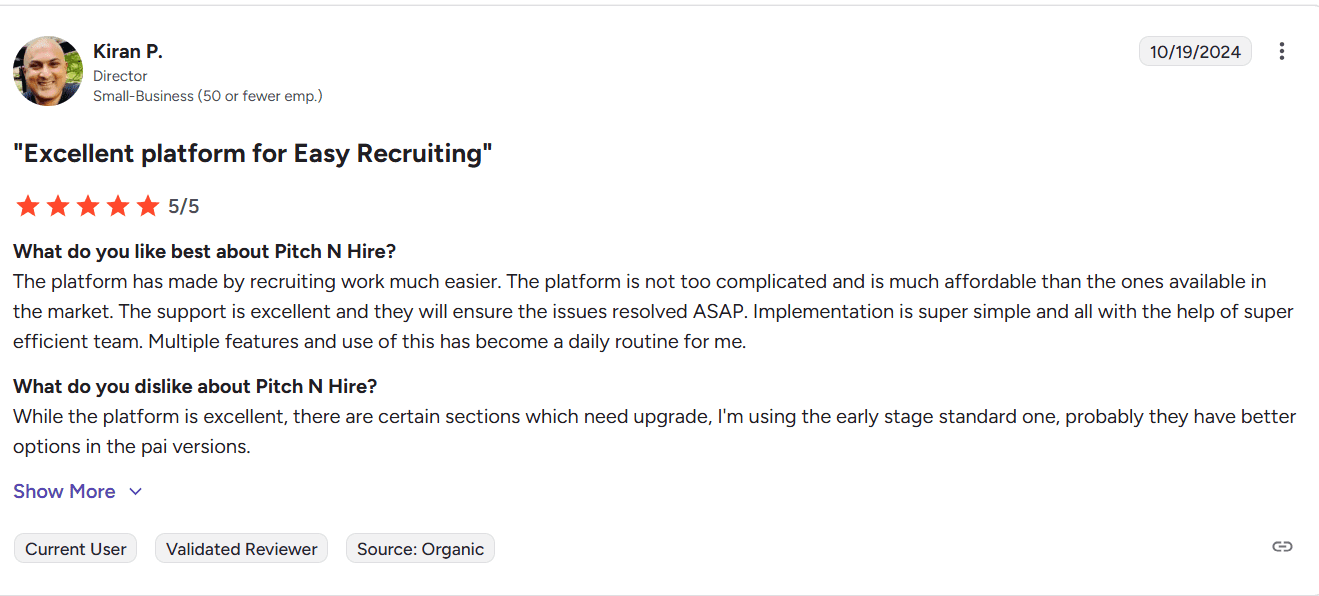
Task: Select the Validated Reviewer tag
Action: (x=241, y=549)
